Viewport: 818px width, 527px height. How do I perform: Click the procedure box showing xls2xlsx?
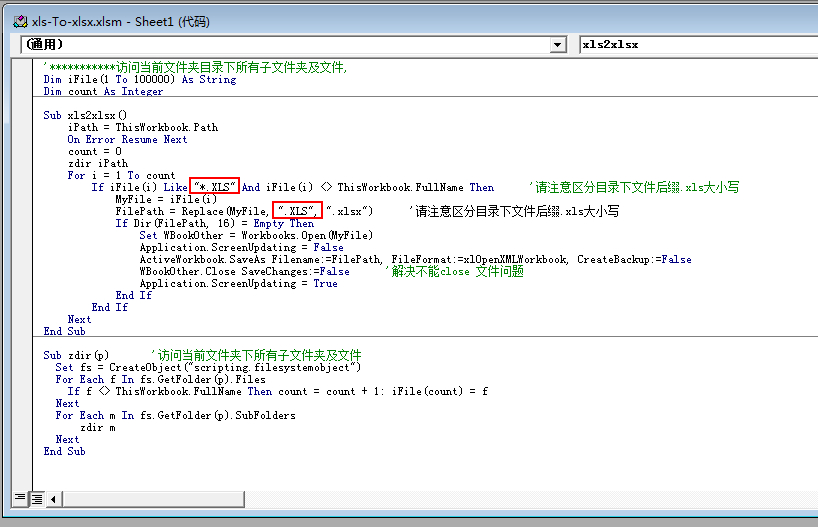(x=698, y=44)
